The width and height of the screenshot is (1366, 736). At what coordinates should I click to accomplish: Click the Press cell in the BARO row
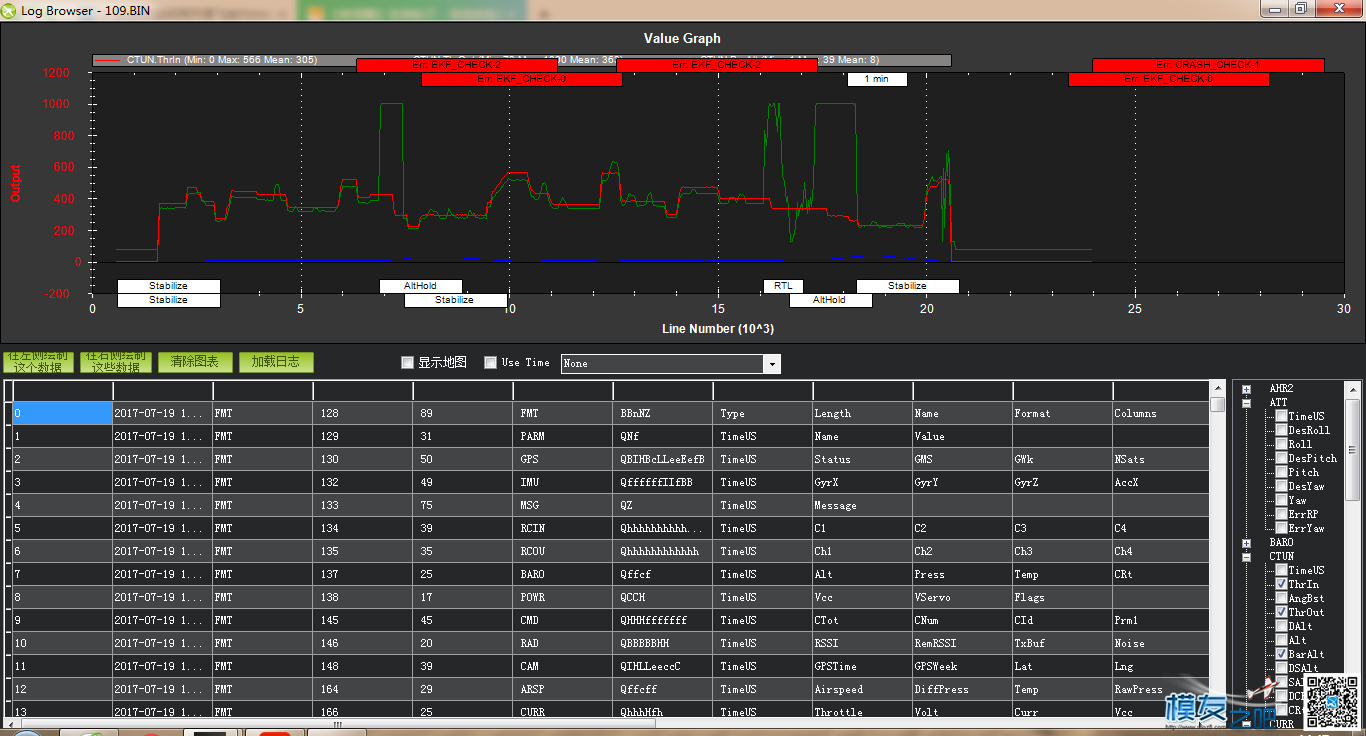(962, 574)
